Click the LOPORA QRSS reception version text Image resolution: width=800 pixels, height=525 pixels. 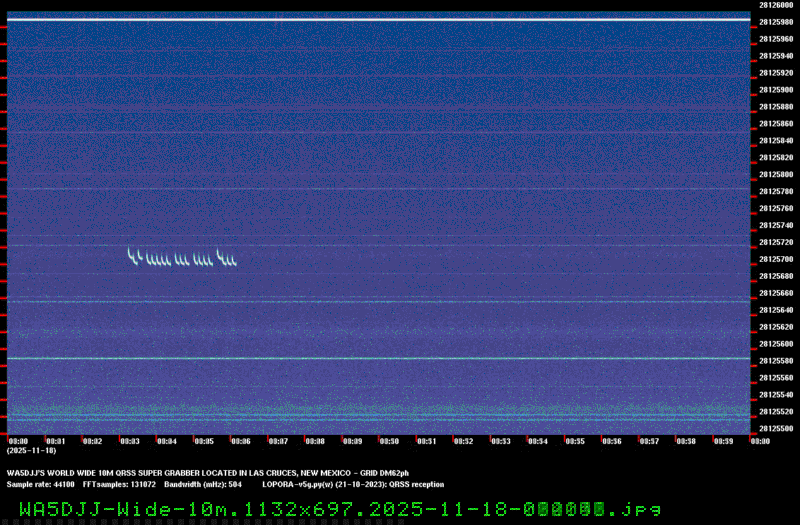[x=344, y=483]
